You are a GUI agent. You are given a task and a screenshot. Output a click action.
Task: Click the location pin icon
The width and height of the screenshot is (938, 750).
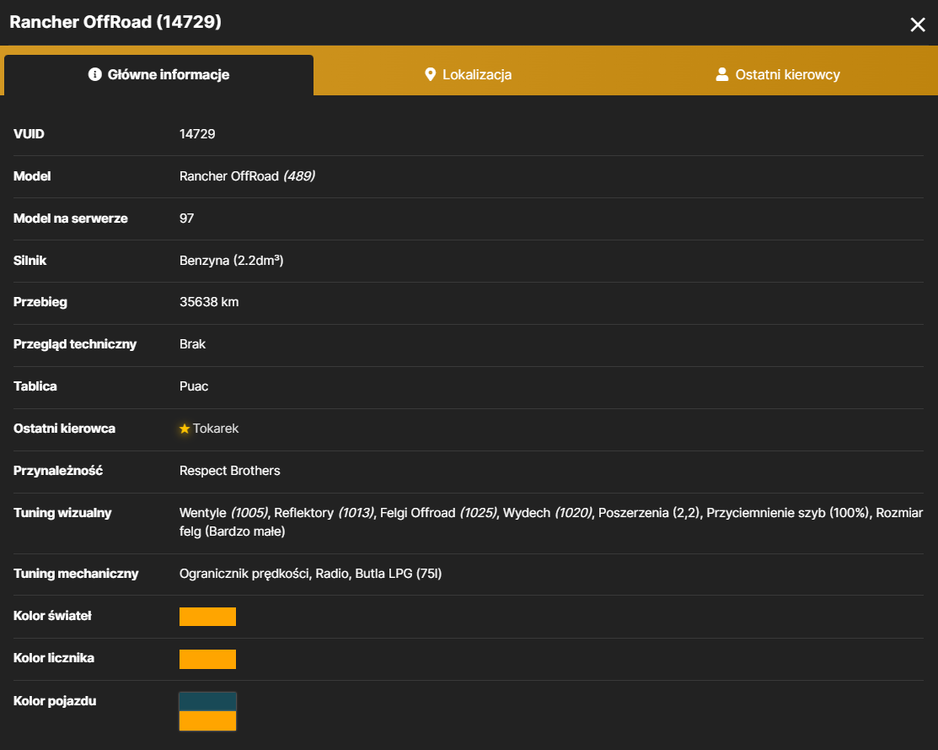point(430,74)
